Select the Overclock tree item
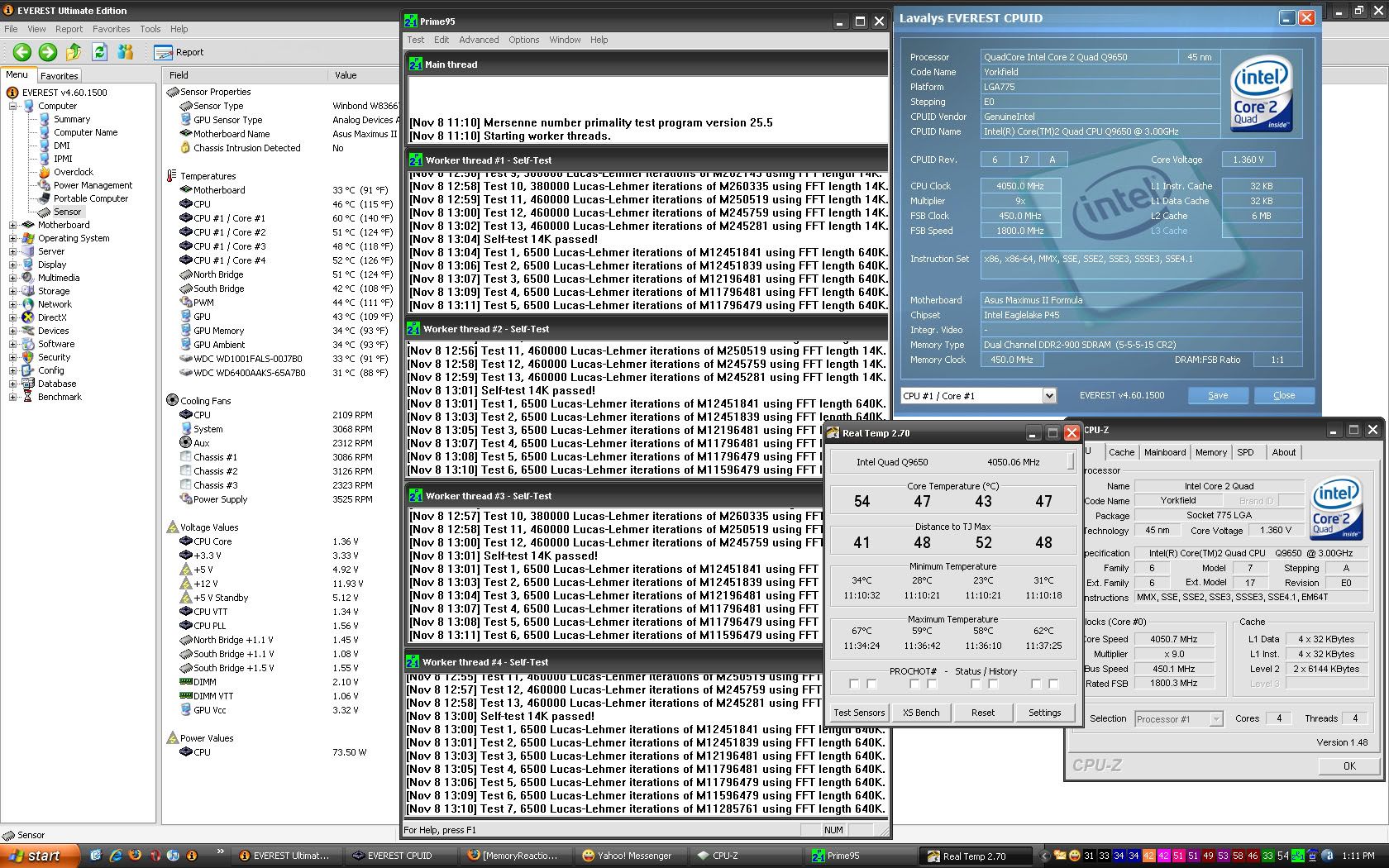Screen dimensions: 1389x868 73,172
